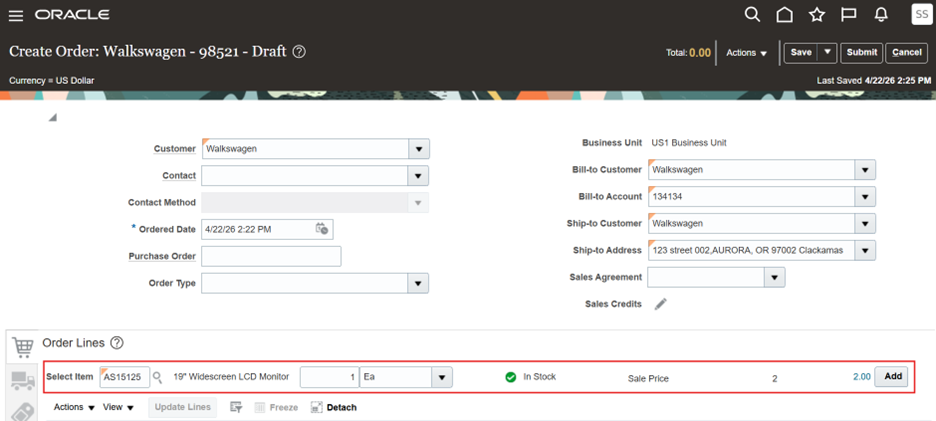Click the 19" Widescreen LCD Monitor text

[x=232, y=377]
